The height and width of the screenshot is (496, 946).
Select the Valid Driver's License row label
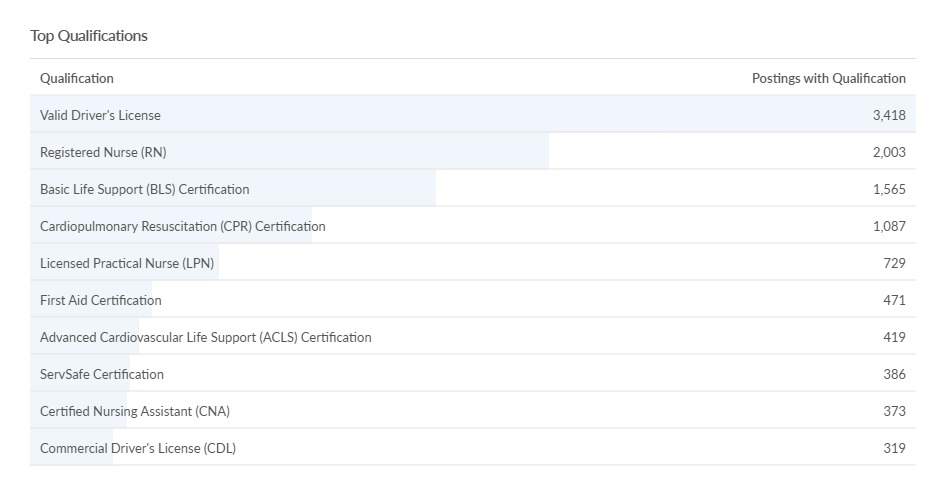click(100, 115)
